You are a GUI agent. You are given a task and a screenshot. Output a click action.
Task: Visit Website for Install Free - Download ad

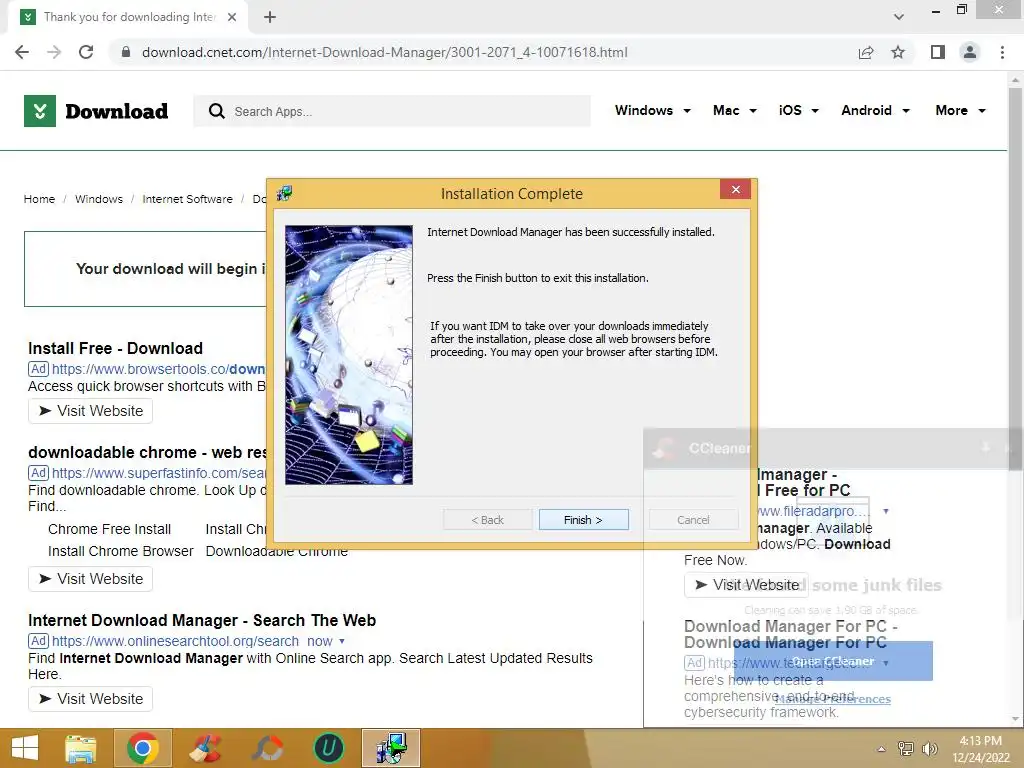click(x=90, y=411)
